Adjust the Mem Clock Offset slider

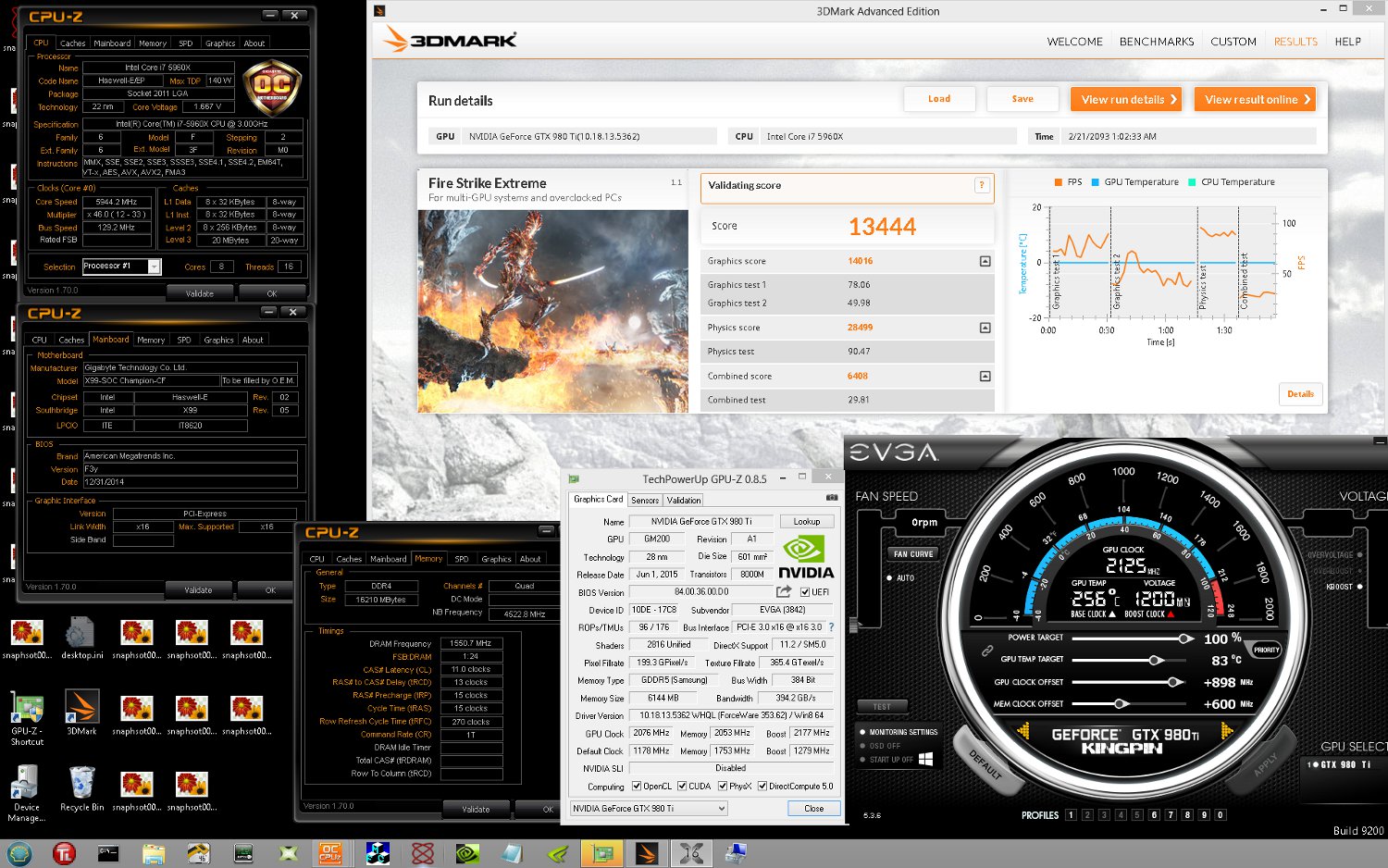[1121, 704]
